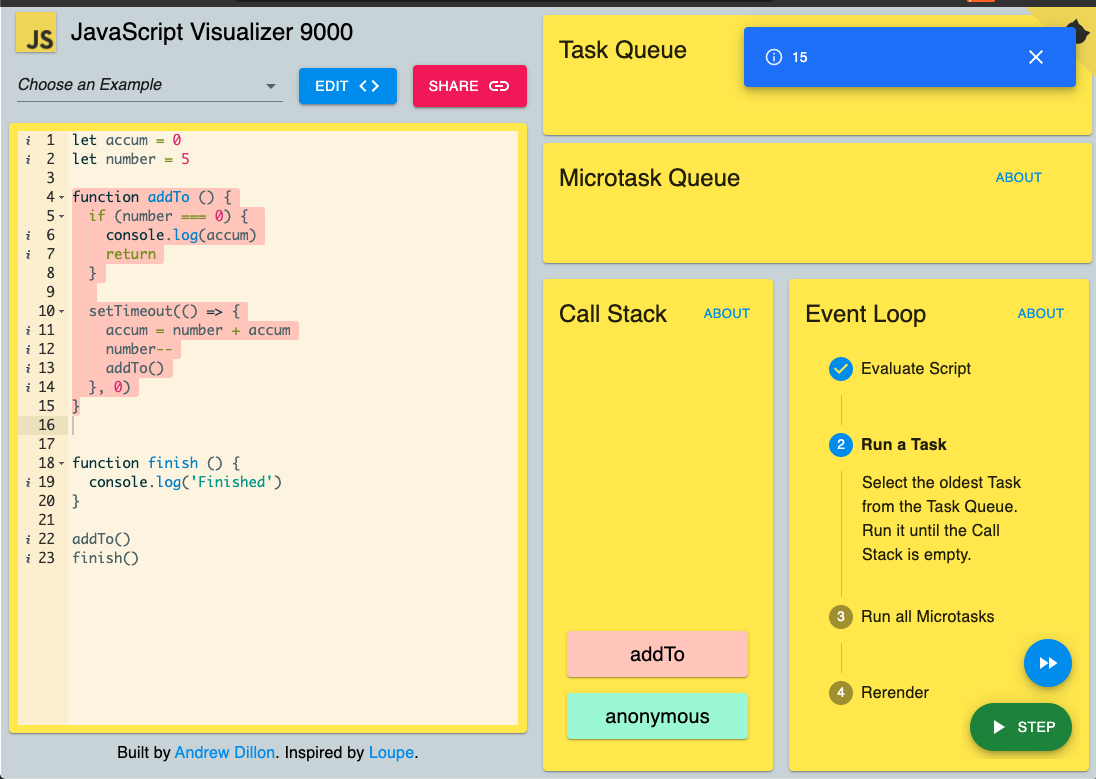The image size is (1096, 779).
Task: Collapse the addTo function fold on line 4
Action: click(62, 198)
